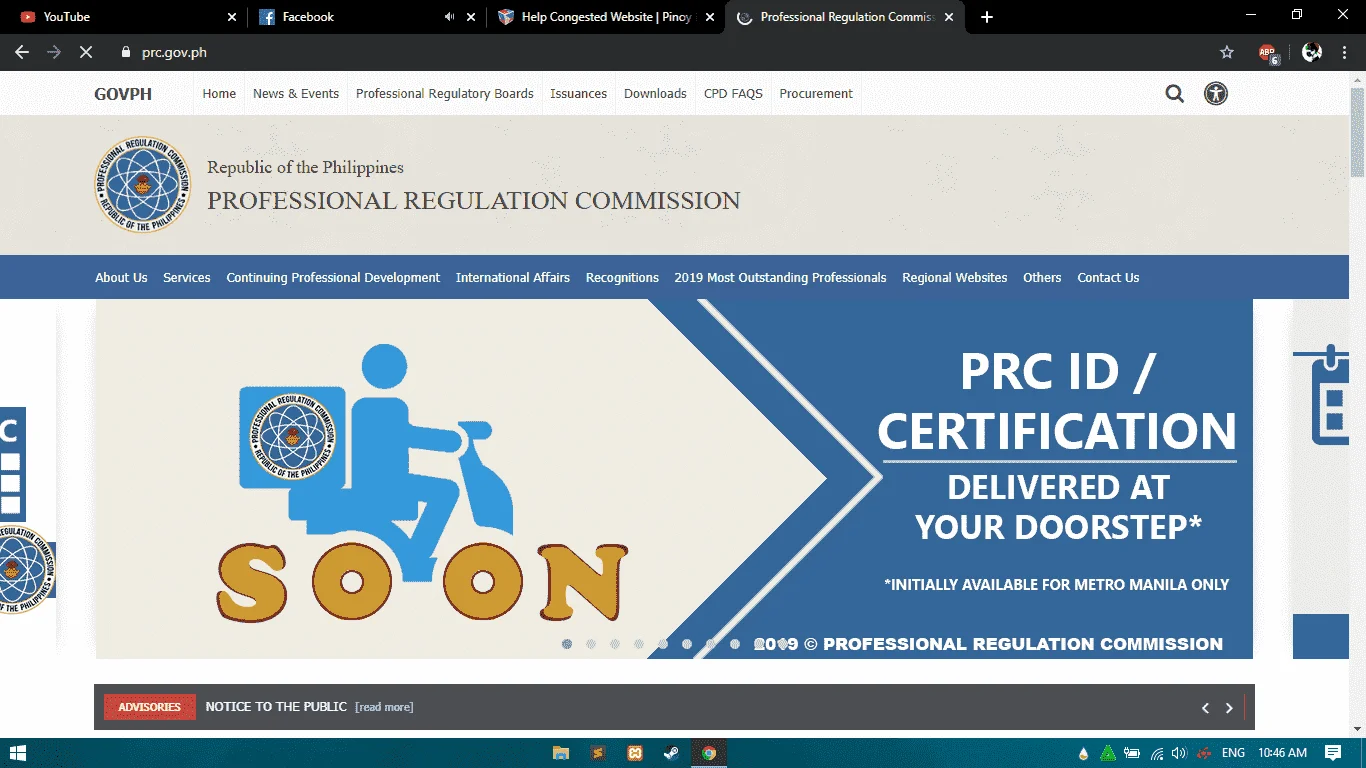Close the YouTube tab
1366x768 pixels.
(232, 17)
